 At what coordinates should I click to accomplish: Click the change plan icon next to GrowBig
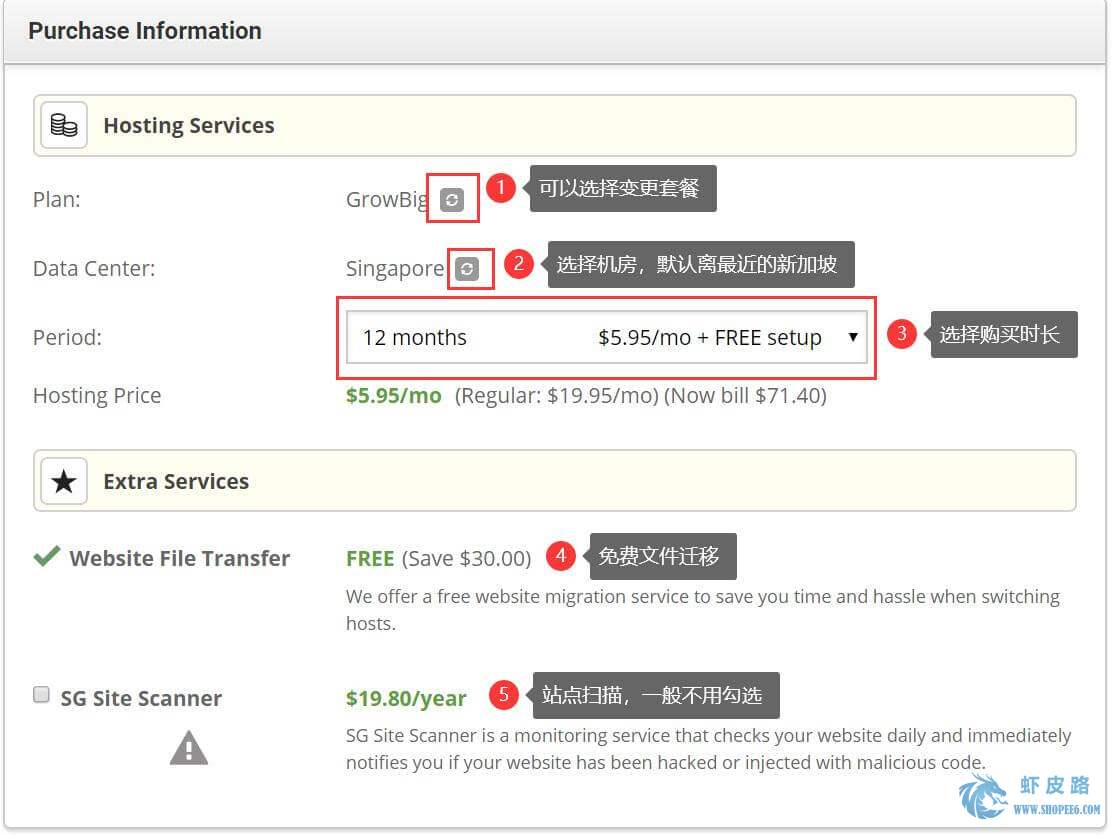452,200
